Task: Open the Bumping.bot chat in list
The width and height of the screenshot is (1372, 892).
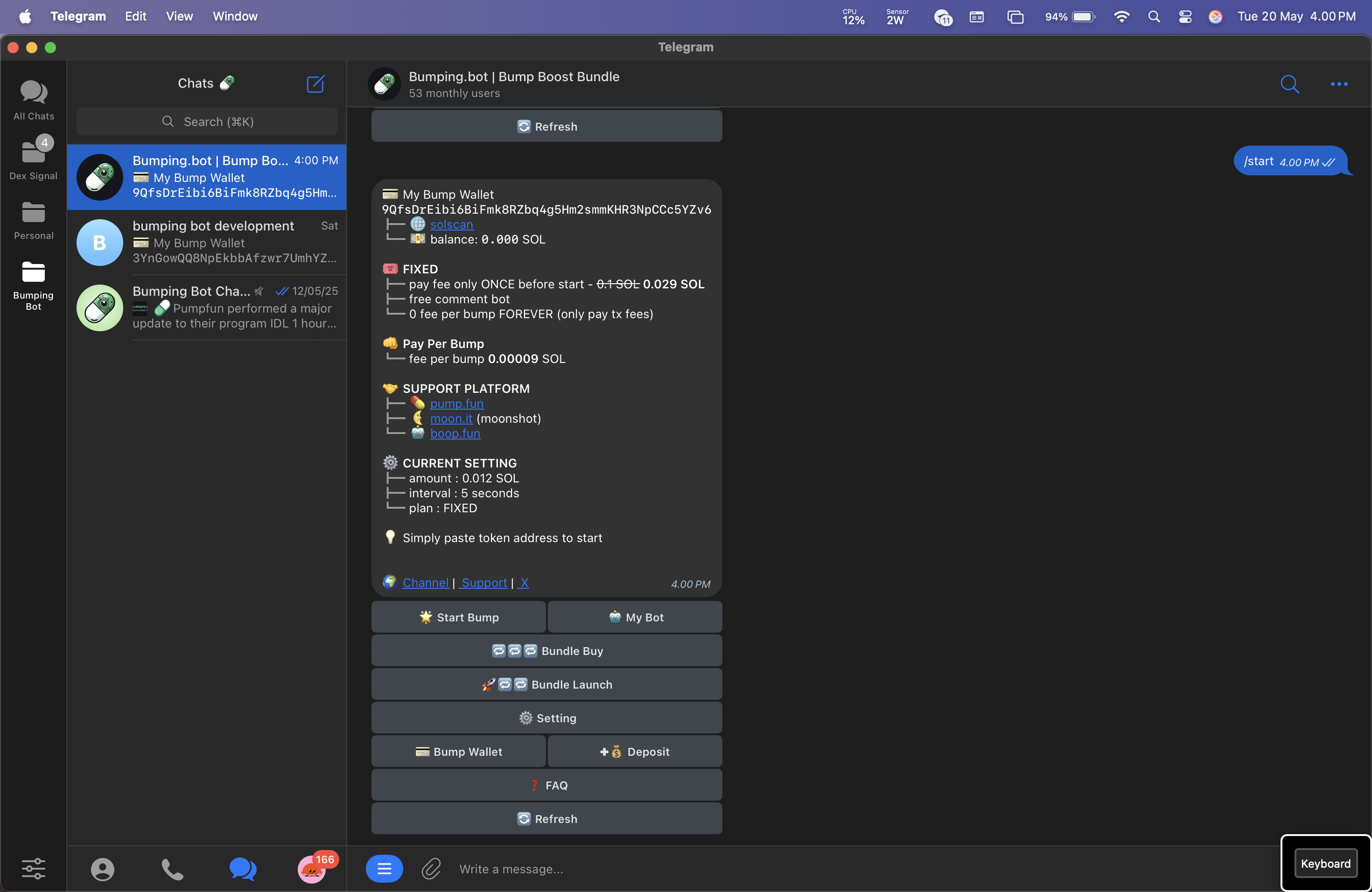Action: point(207,177)
